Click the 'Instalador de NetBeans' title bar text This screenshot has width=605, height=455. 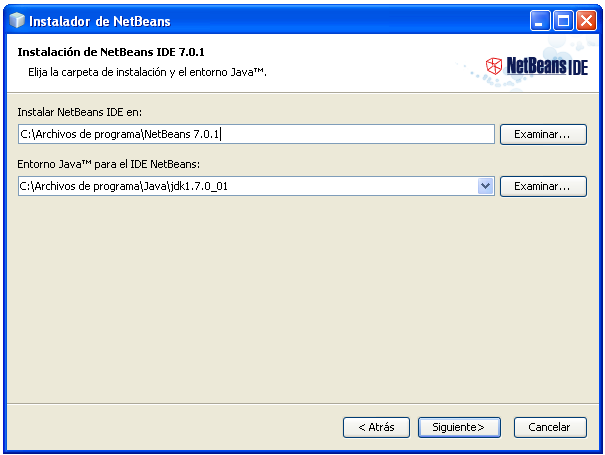pyautogui.click(x=100, y=21)
